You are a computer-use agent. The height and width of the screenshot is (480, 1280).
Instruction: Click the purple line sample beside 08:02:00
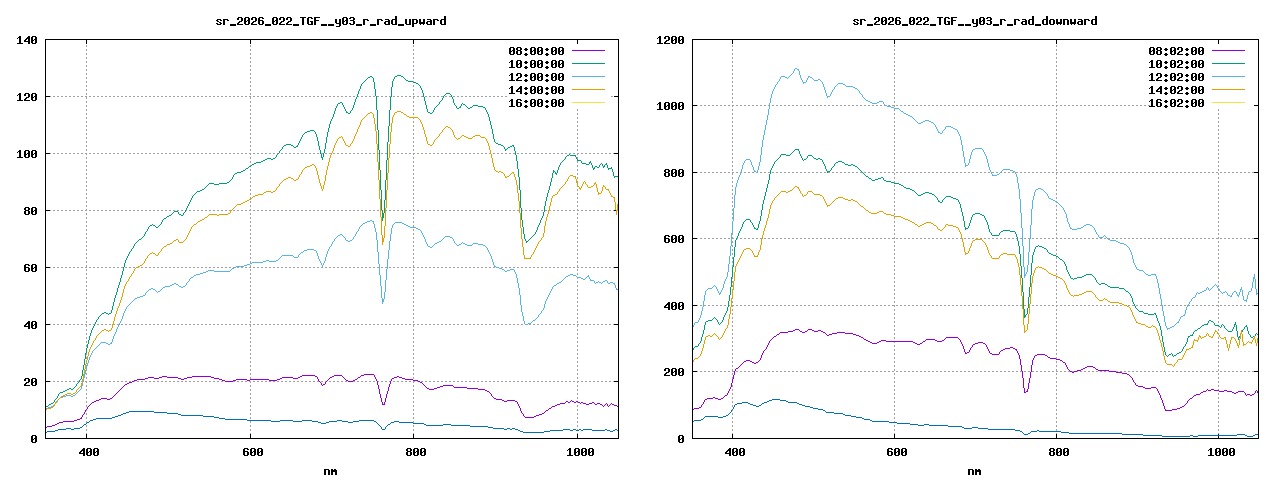click(x=1229, y=51)
